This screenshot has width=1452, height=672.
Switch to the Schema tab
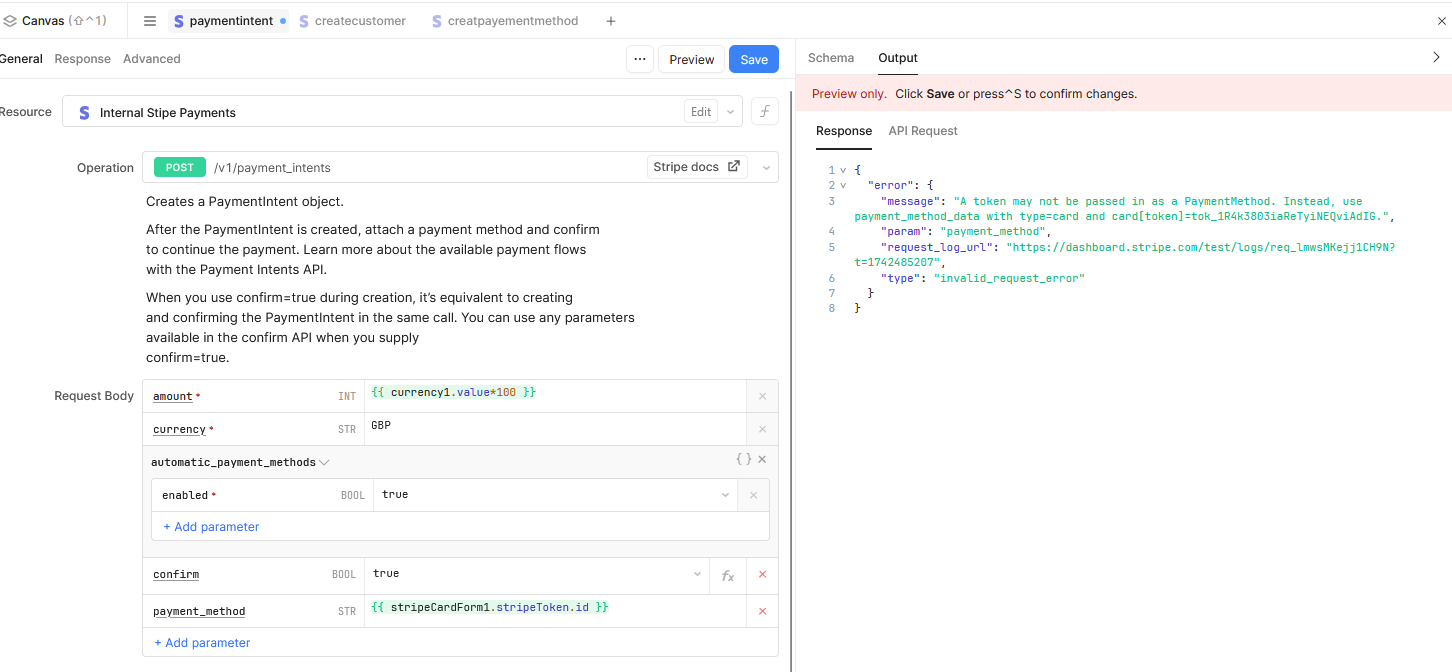(x=831, y=58)
